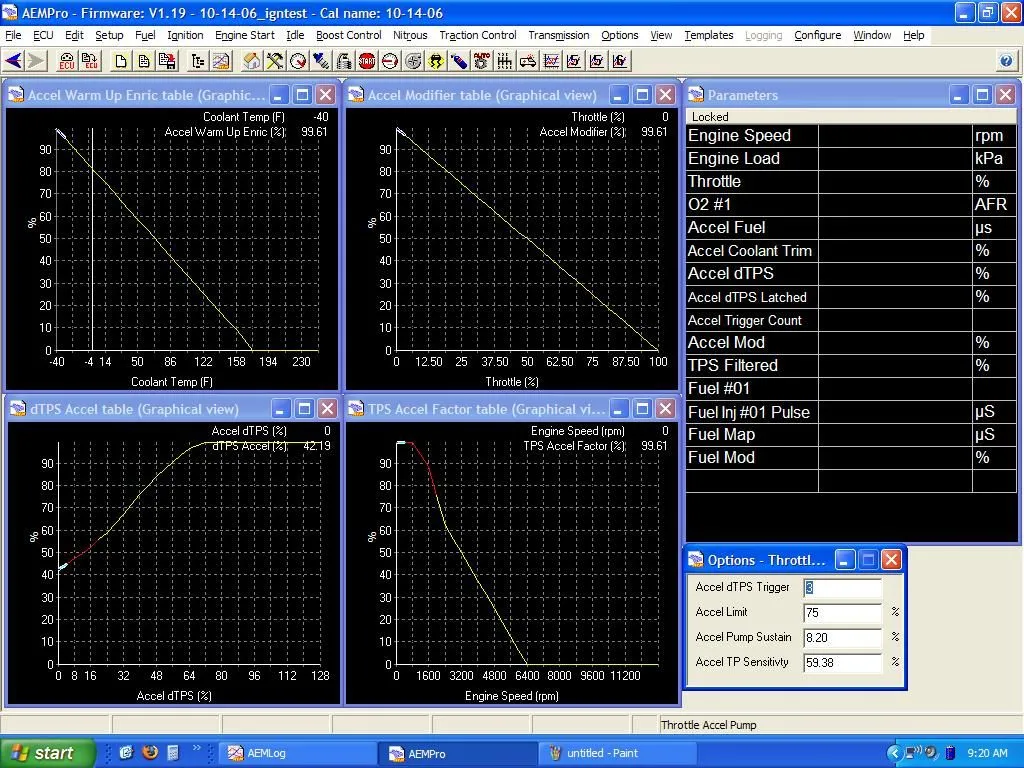Open the Help question mark icon
The image size is (1024, 768).
1006,61
